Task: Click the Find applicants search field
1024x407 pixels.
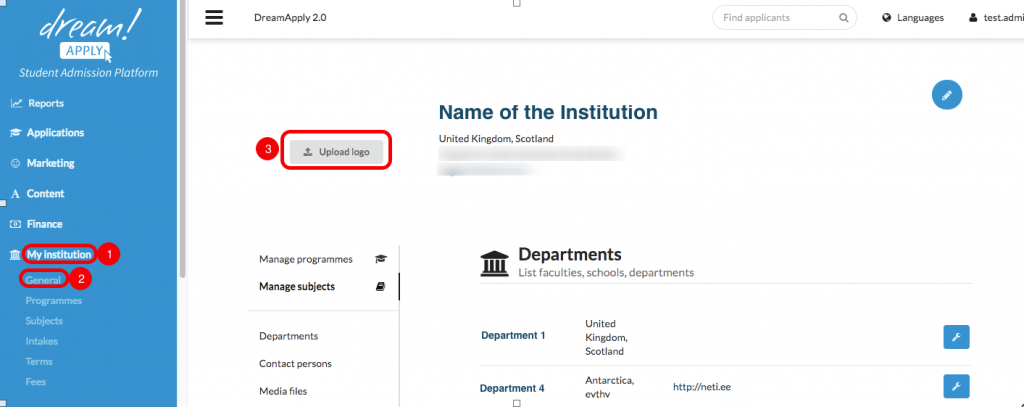Action: click(775, 18)
